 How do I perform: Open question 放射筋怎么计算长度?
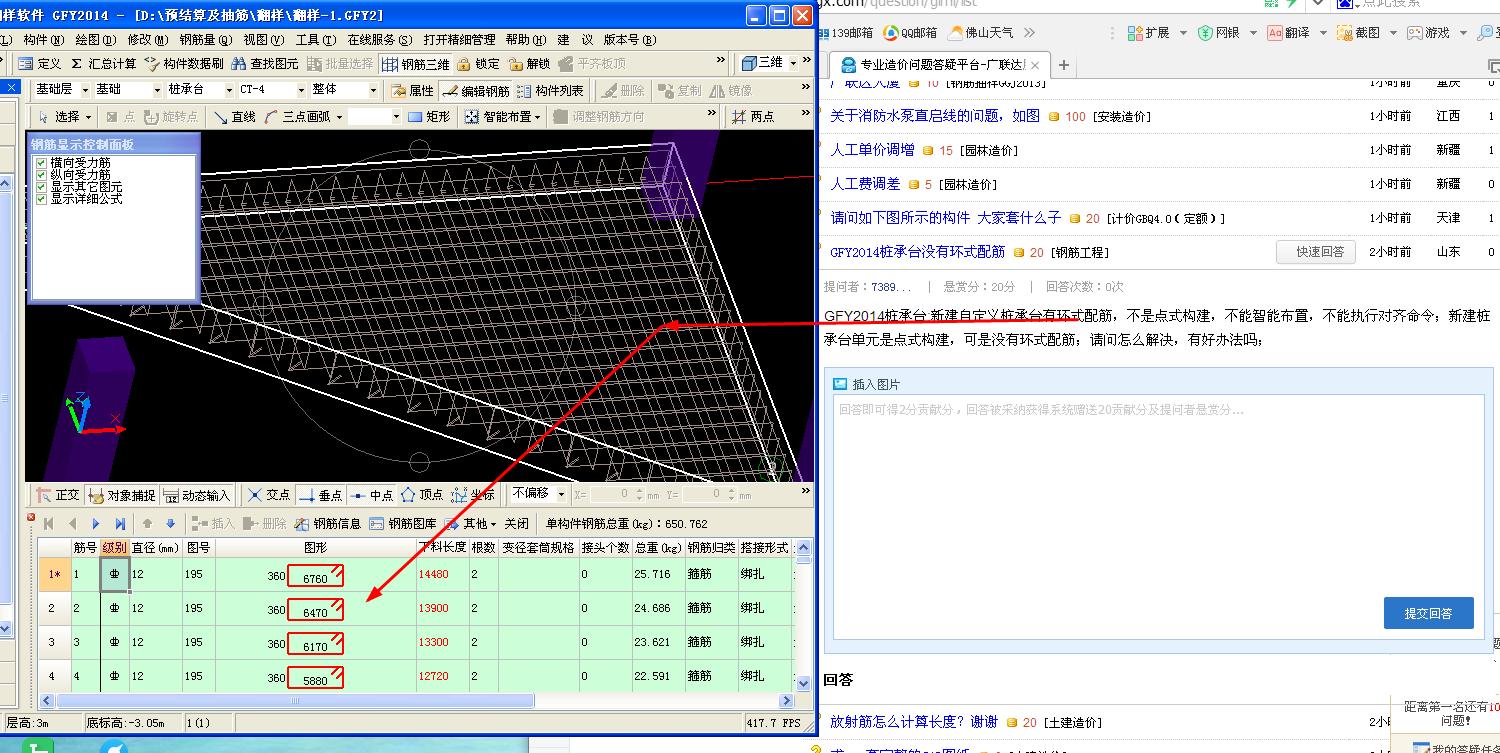[914, 722]
